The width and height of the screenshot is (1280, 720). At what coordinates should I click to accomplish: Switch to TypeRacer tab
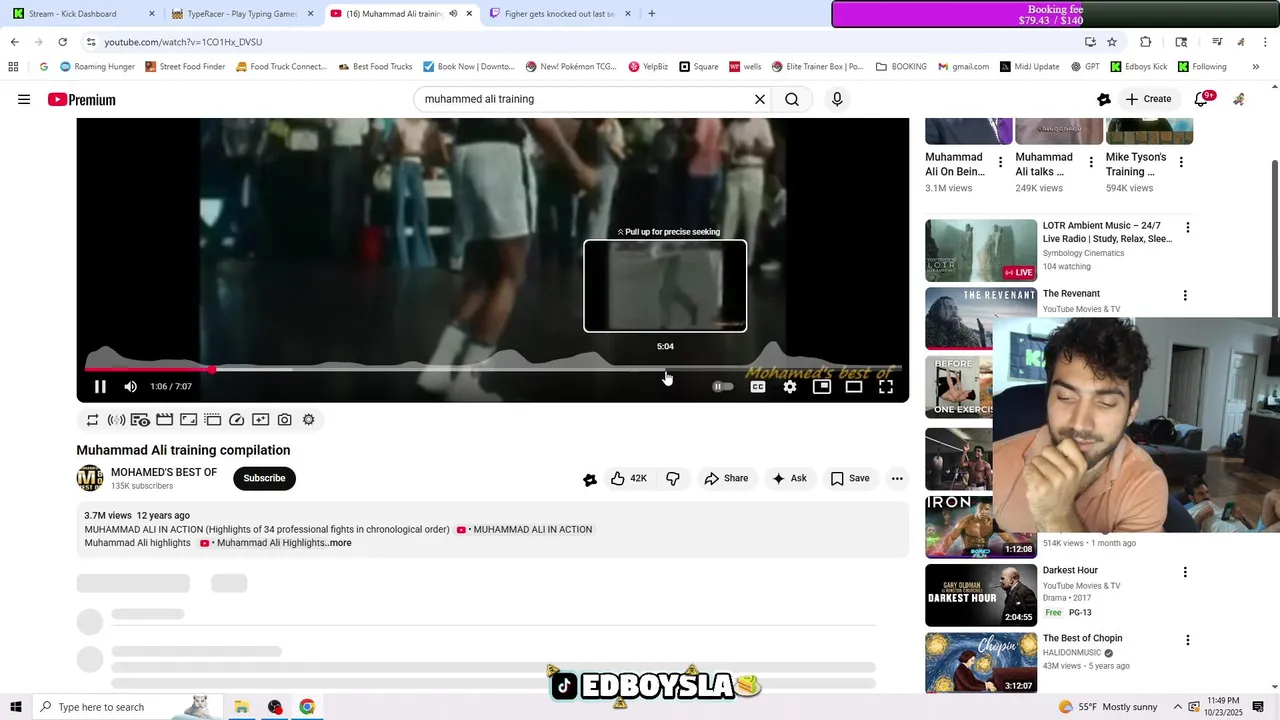pyautogui.click(x=243, y=14)
